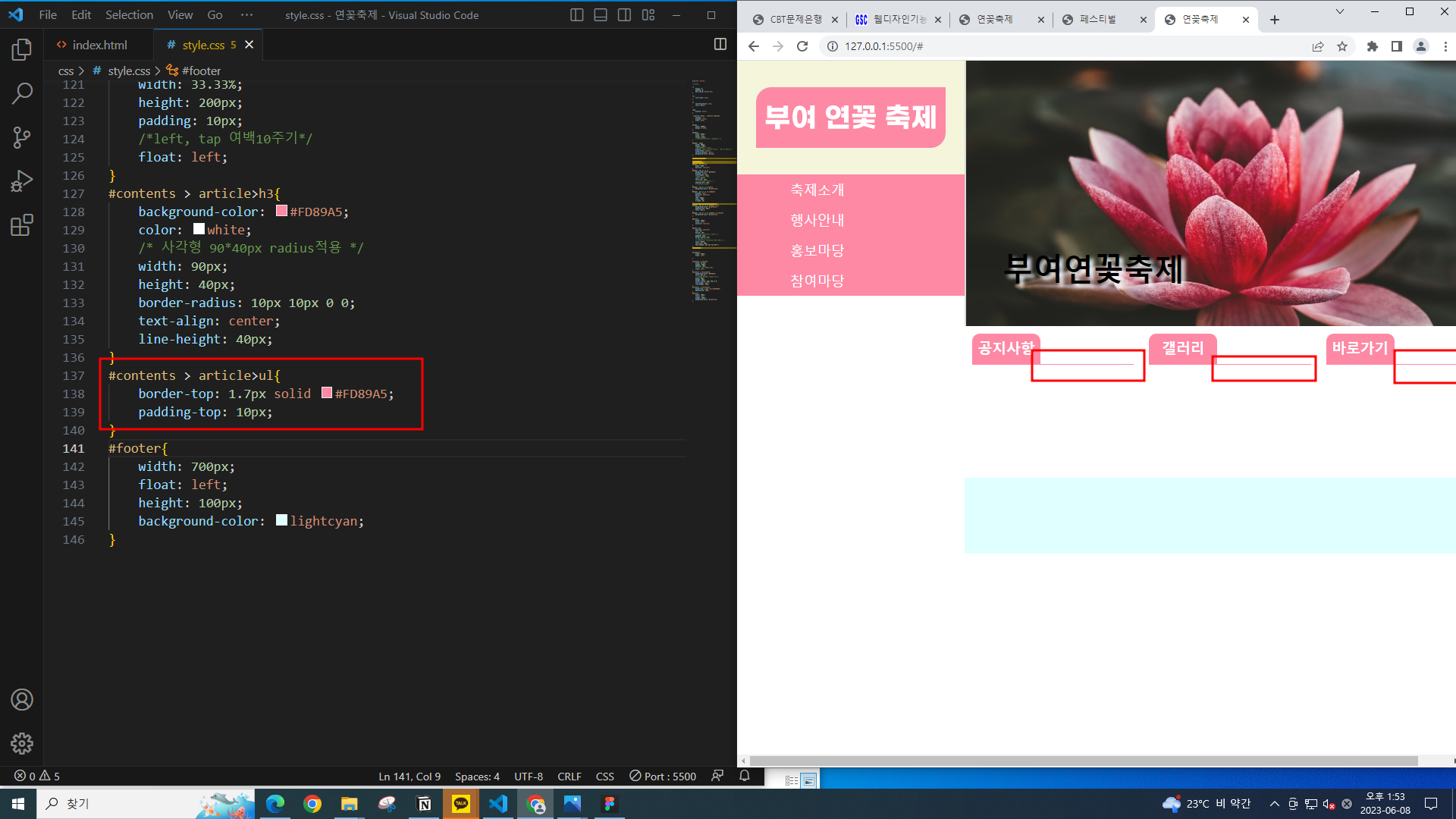Open the Manage settings gear icon
The height and width of the screenshot is (819, 1456).
(22, 743)
